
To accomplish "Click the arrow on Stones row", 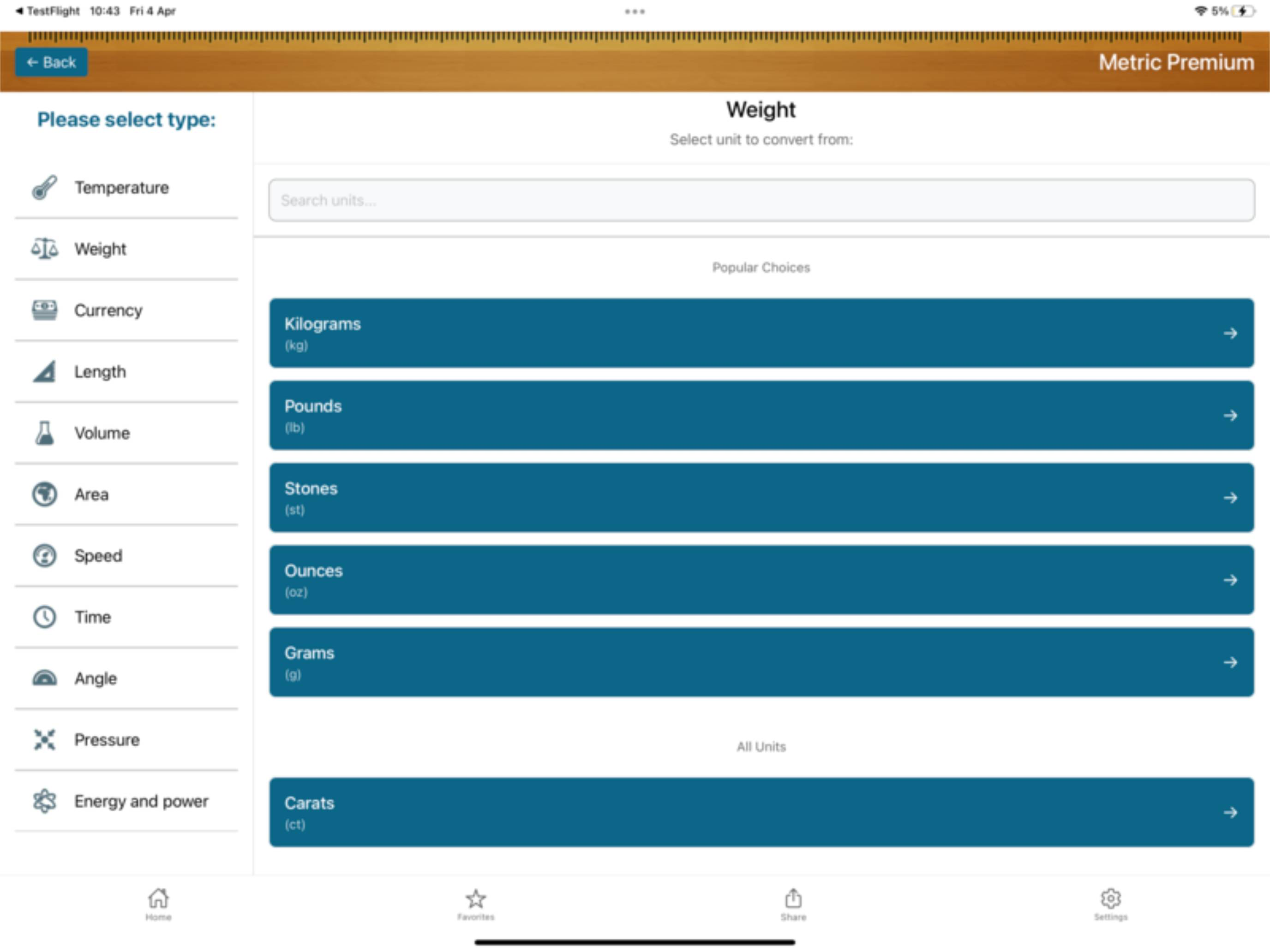I will tap(1230, 498).
